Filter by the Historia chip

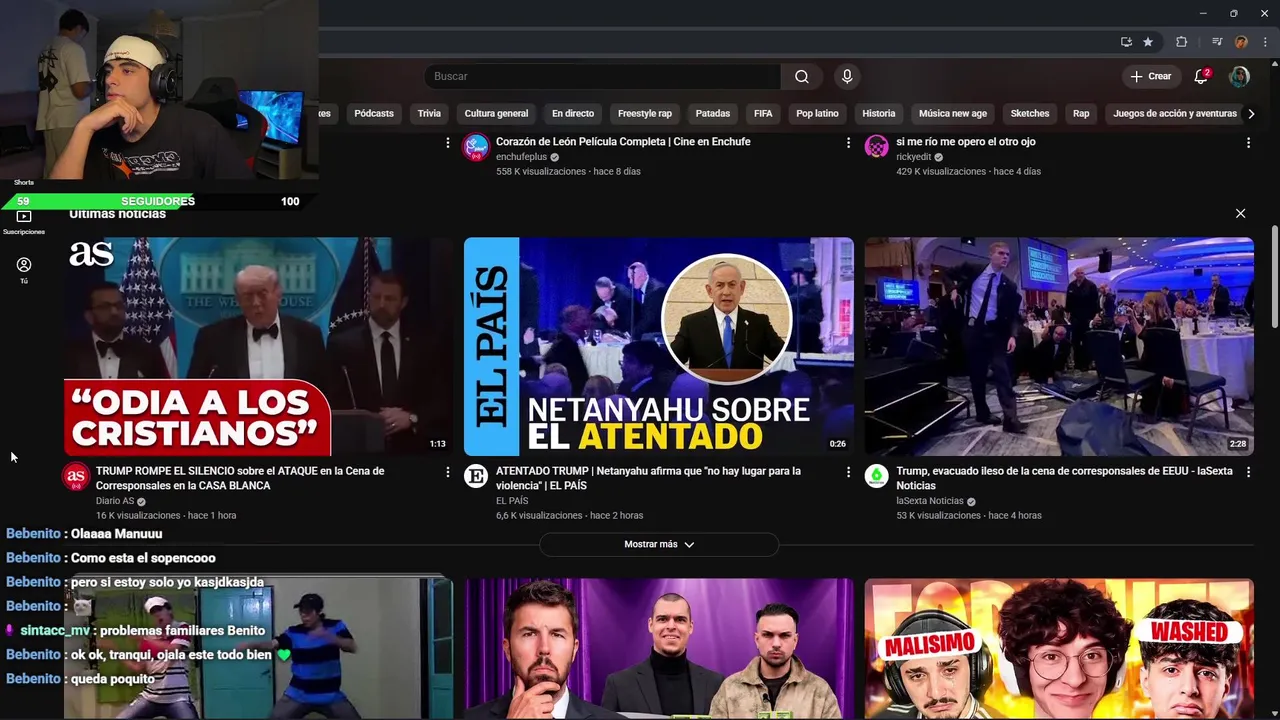click(x=879, y=113)
